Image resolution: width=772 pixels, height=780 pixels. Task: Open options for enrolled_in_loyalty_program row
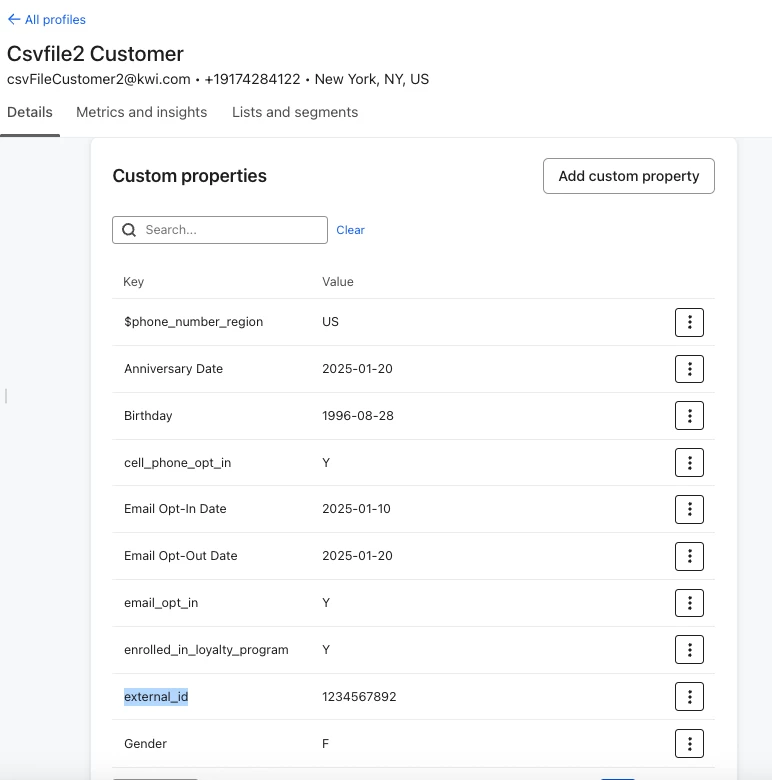point(689,650)
